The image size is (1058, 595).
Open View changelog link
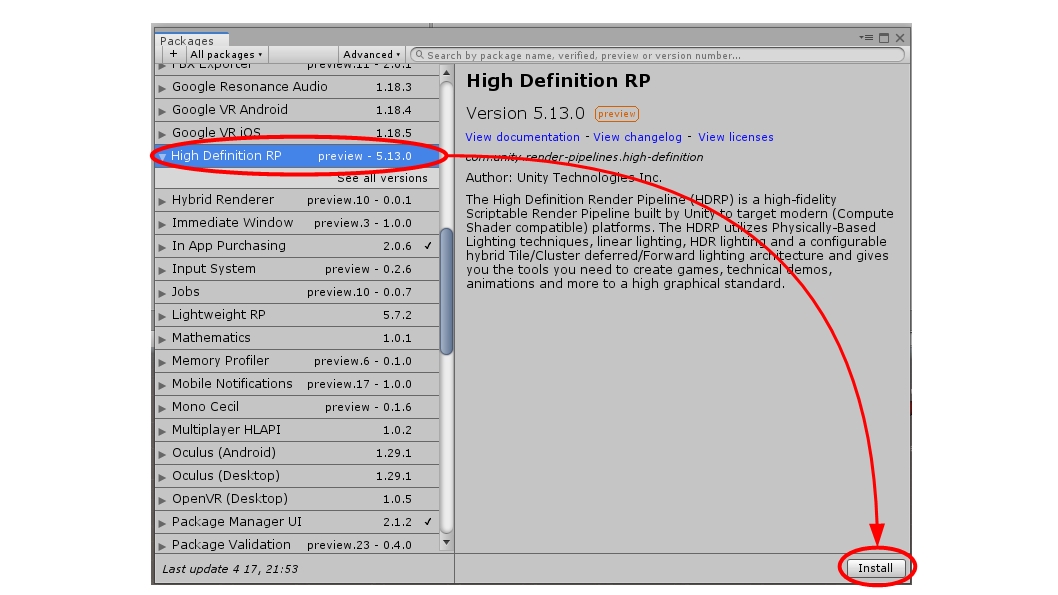(637, 137)
